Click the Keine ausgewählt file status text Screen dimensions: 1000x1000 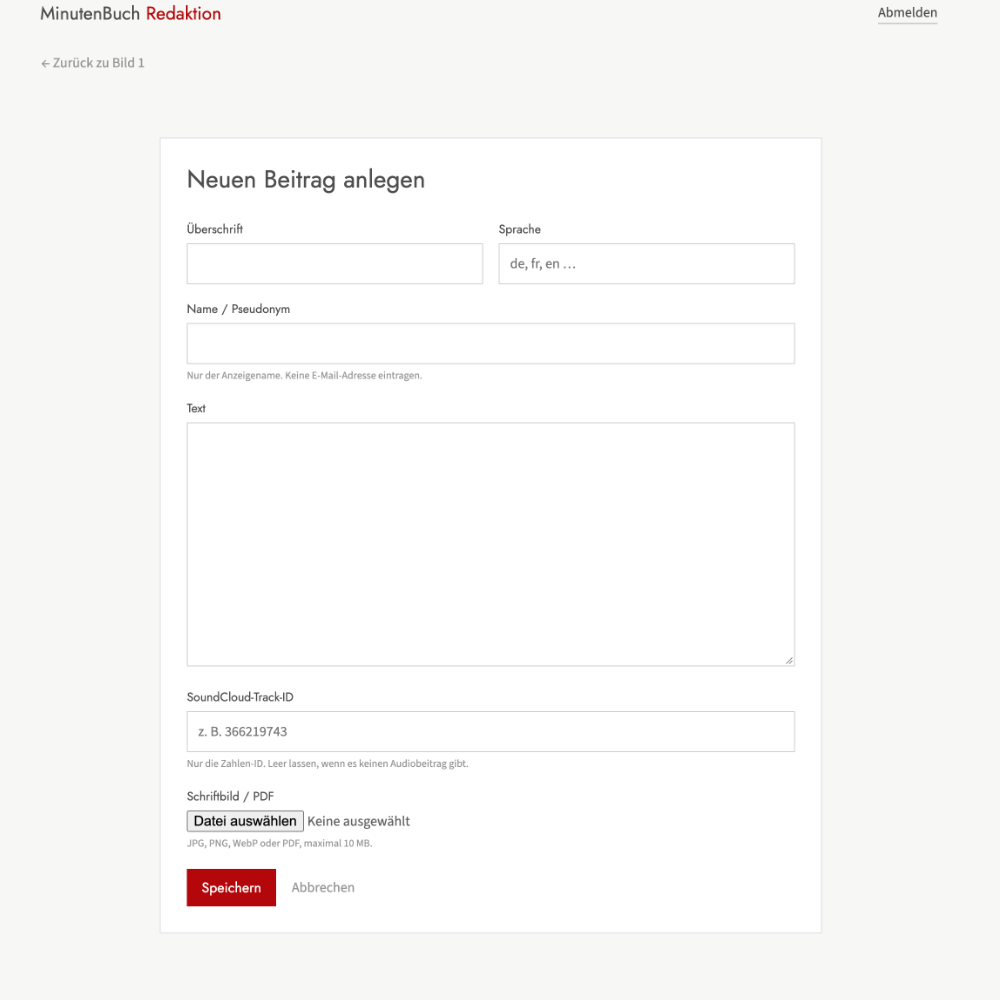coord(358,821)
